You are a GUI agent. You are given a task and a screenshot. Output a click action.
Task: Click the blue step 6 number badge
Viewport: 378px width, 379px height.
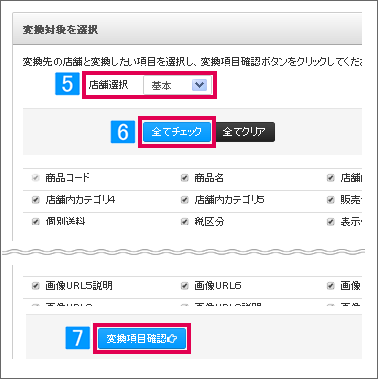(123, 132)
